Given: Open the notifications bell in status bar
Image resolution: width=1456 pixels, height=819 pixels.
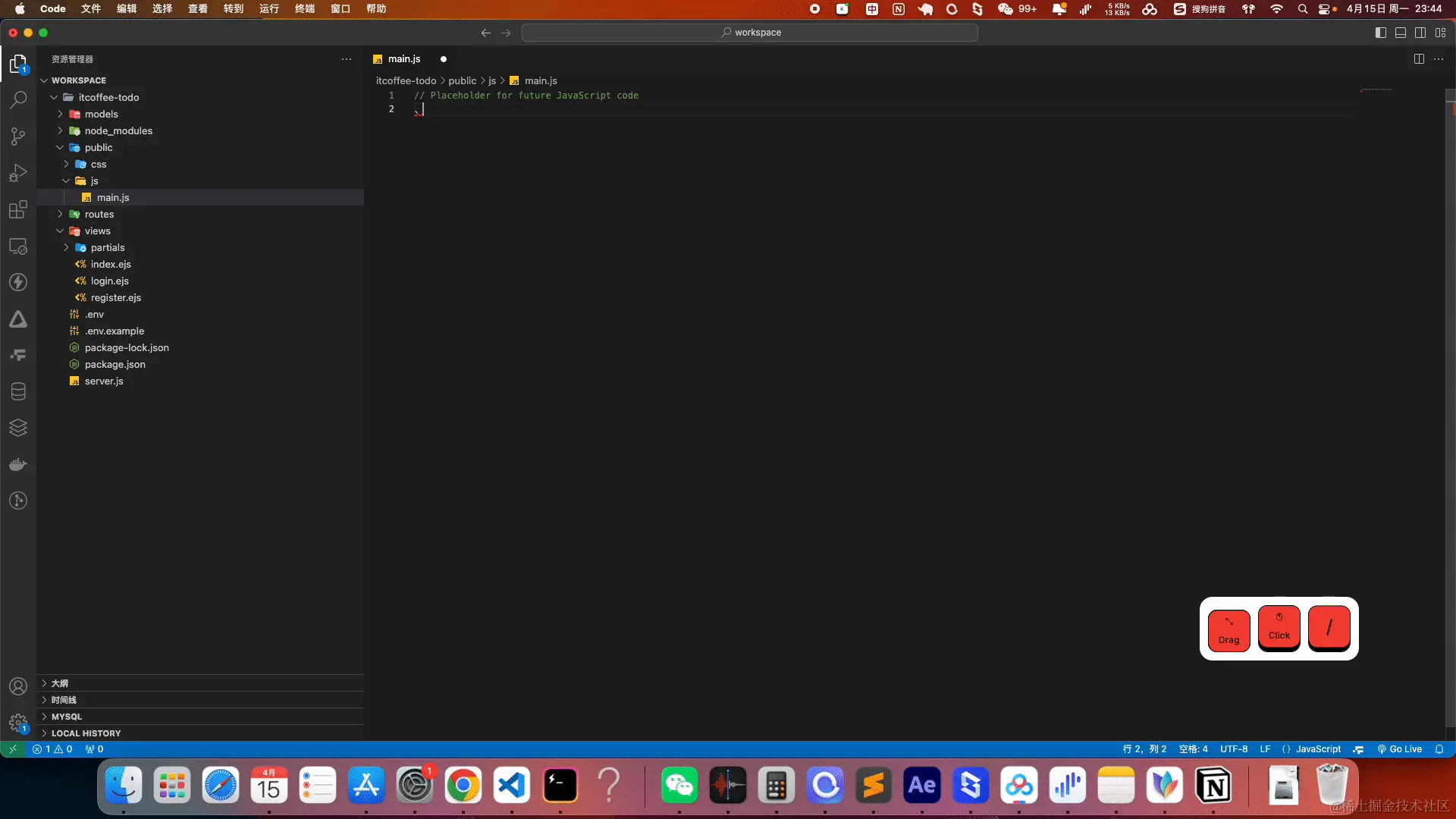Looking at the screenshot, I should [x=1439, y=749].
